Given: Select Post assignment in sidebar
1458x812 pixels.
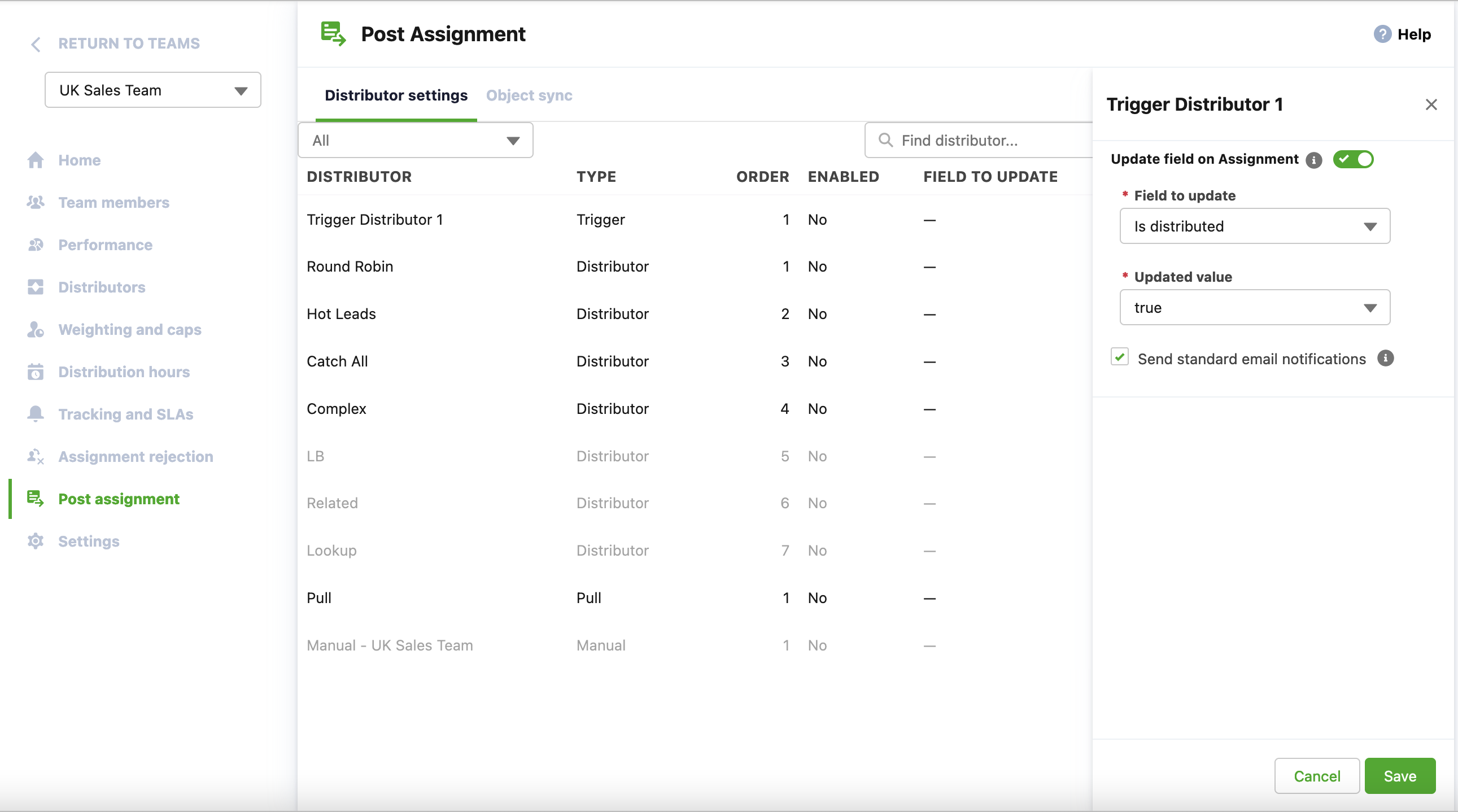Looking at the screenshot, I should pos(119,499).
